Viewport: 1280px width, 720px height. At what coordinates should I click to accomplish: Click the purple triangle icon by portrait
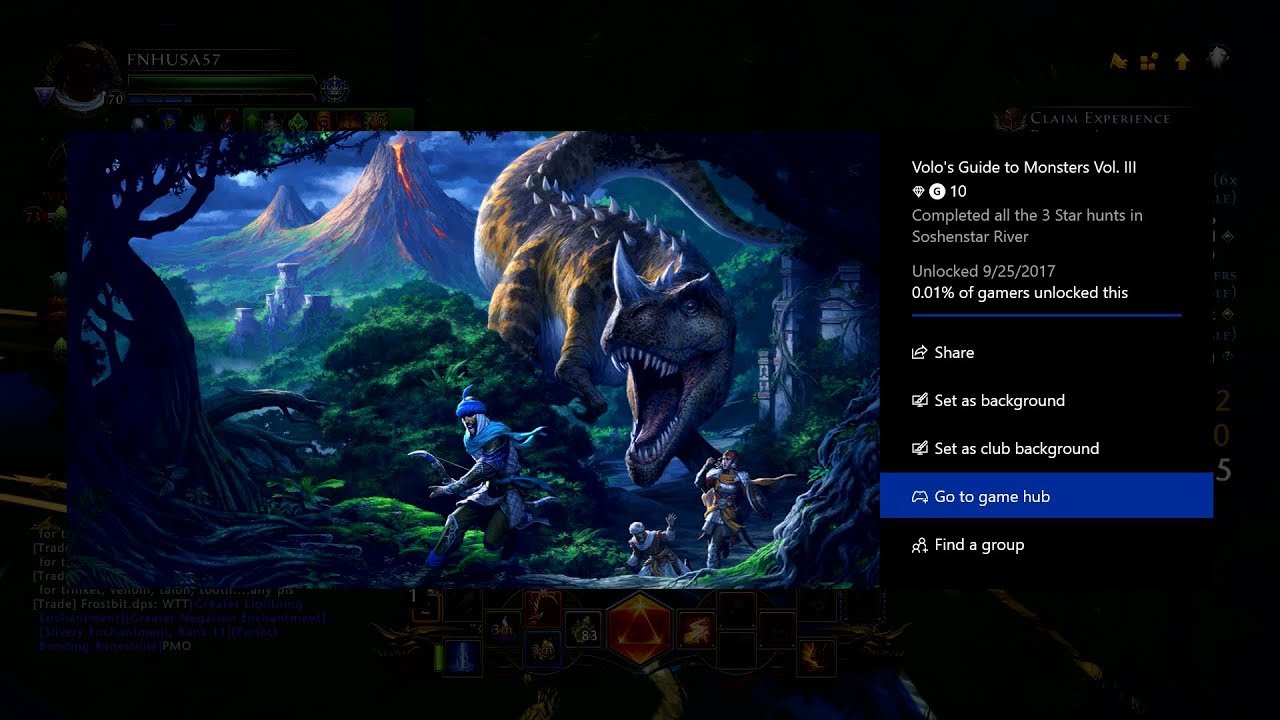click(x=44, y=94)
